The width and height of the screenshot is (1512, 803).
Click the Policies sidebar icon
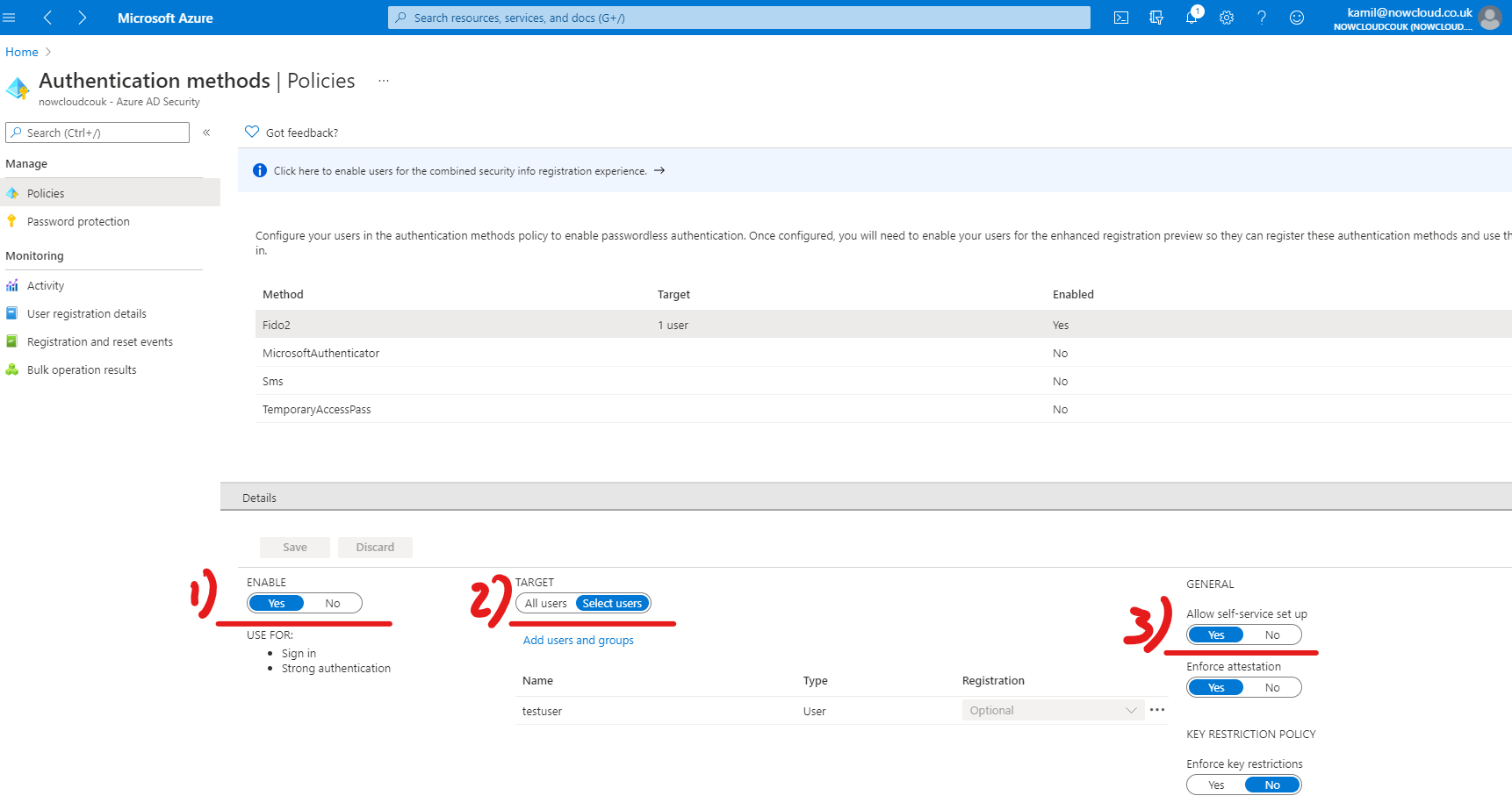tap(12, 193)
